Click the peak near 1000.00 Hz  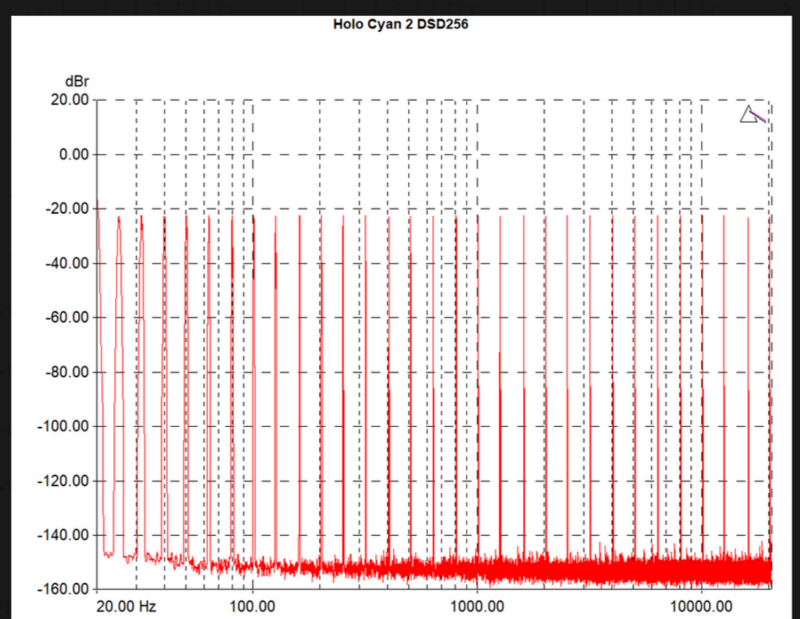coord(478,218)
